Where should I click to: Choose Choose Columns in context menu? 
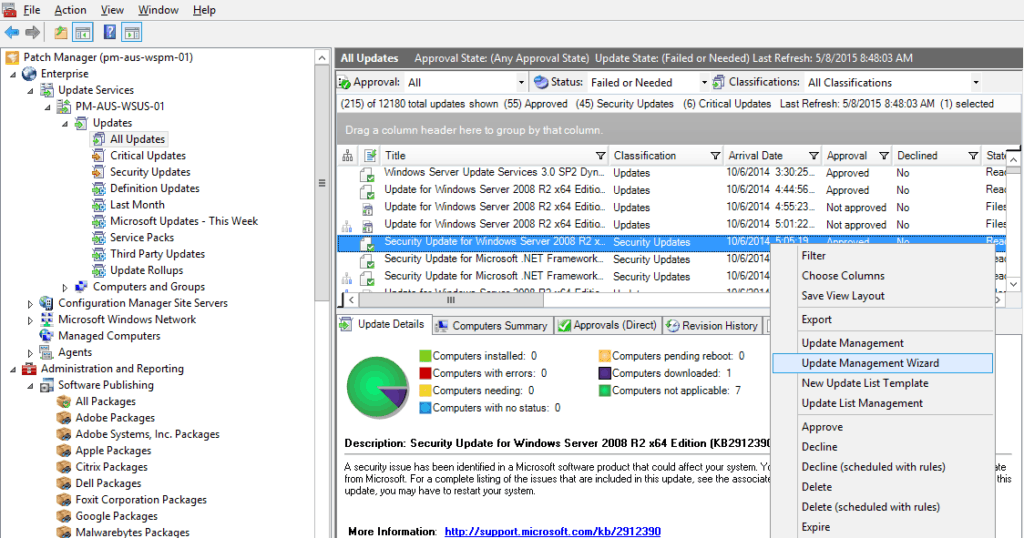(x=842, y=276)
